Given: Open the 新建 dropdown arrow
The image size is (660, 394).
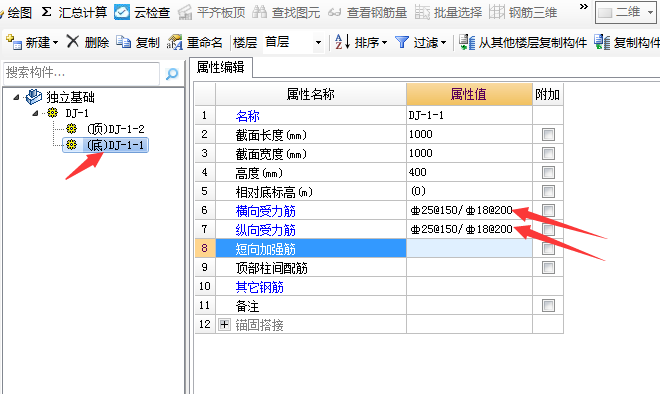Looking at the screenshot, I should 55,43.
